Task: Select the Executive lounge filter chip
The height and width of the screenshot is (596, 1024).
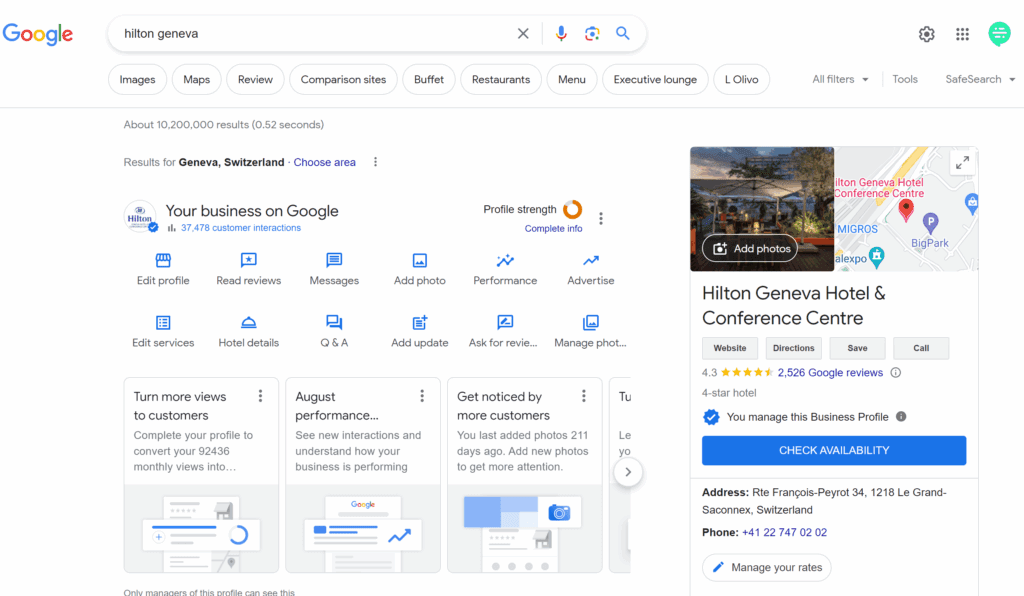Action: point(655,80)
